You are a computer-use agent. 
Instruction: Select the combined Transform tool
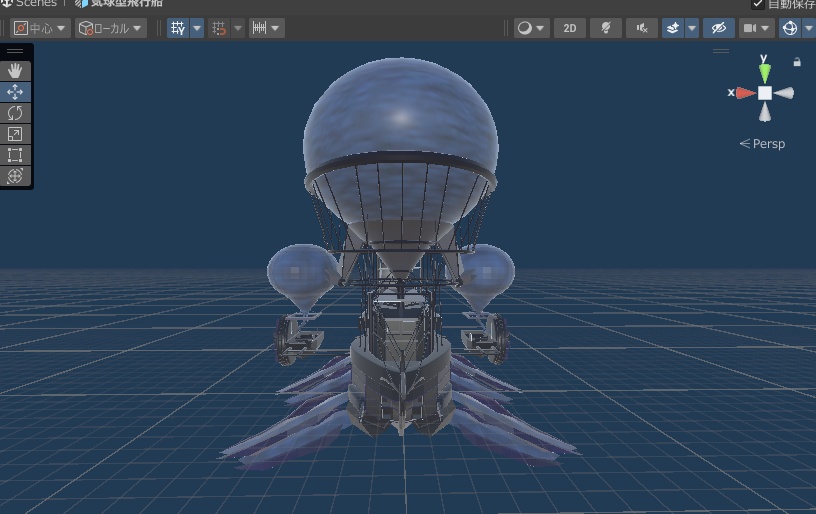[x=15, y=176]
